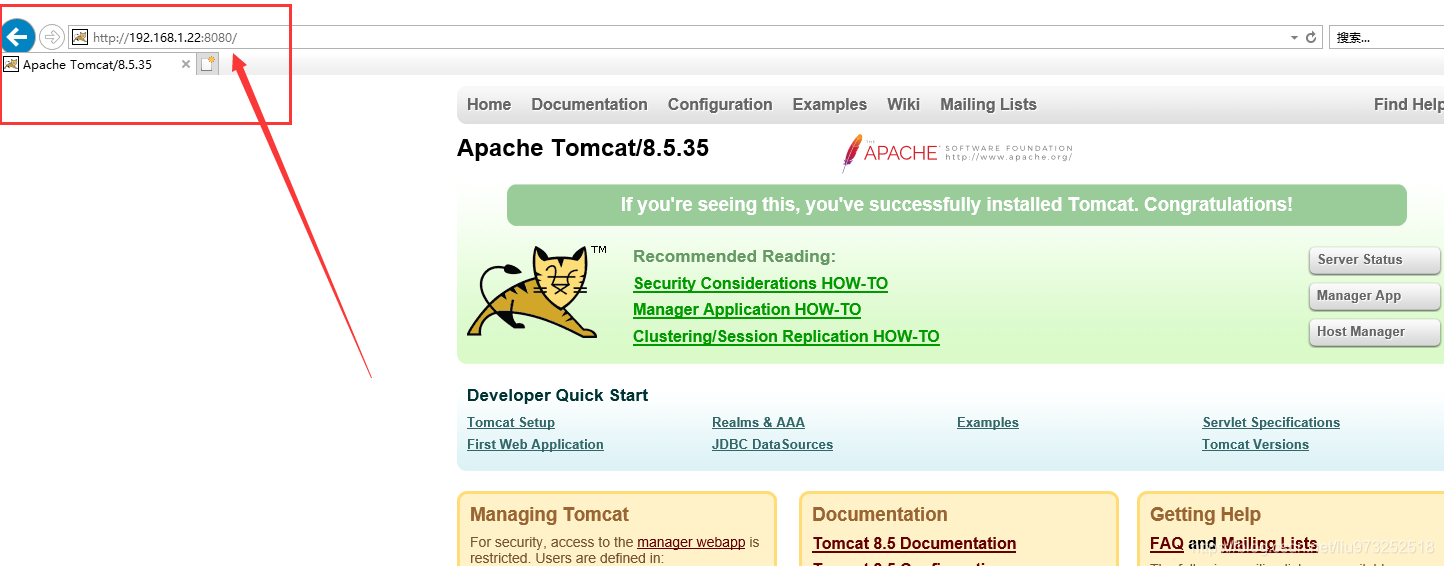Close the Apache Tomcat/8.5.35 tab
This screenshot has width=1444, height=566.
tap(185, 64)
